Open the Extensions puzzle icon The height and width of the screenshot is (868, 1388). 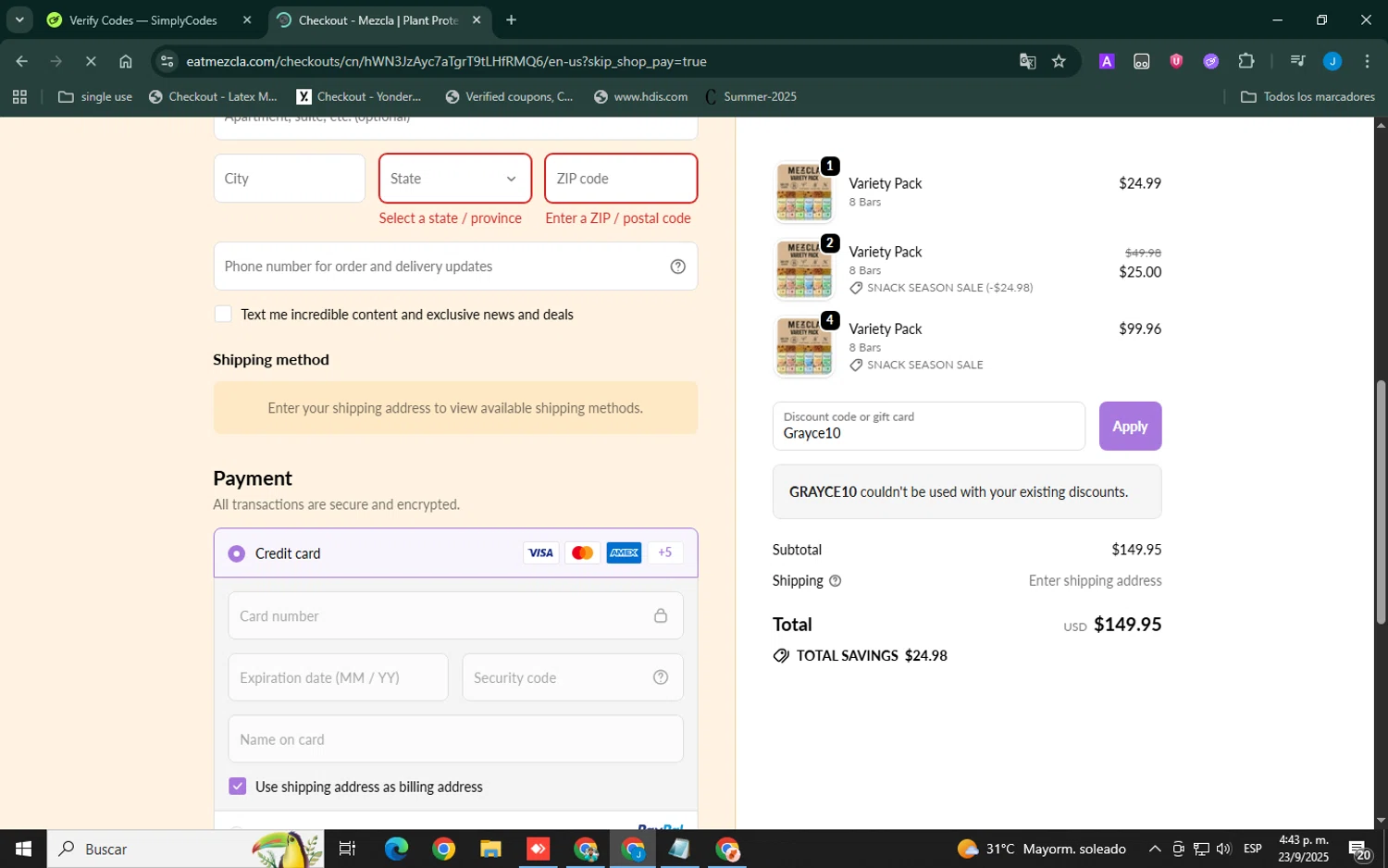point(1246,61)
